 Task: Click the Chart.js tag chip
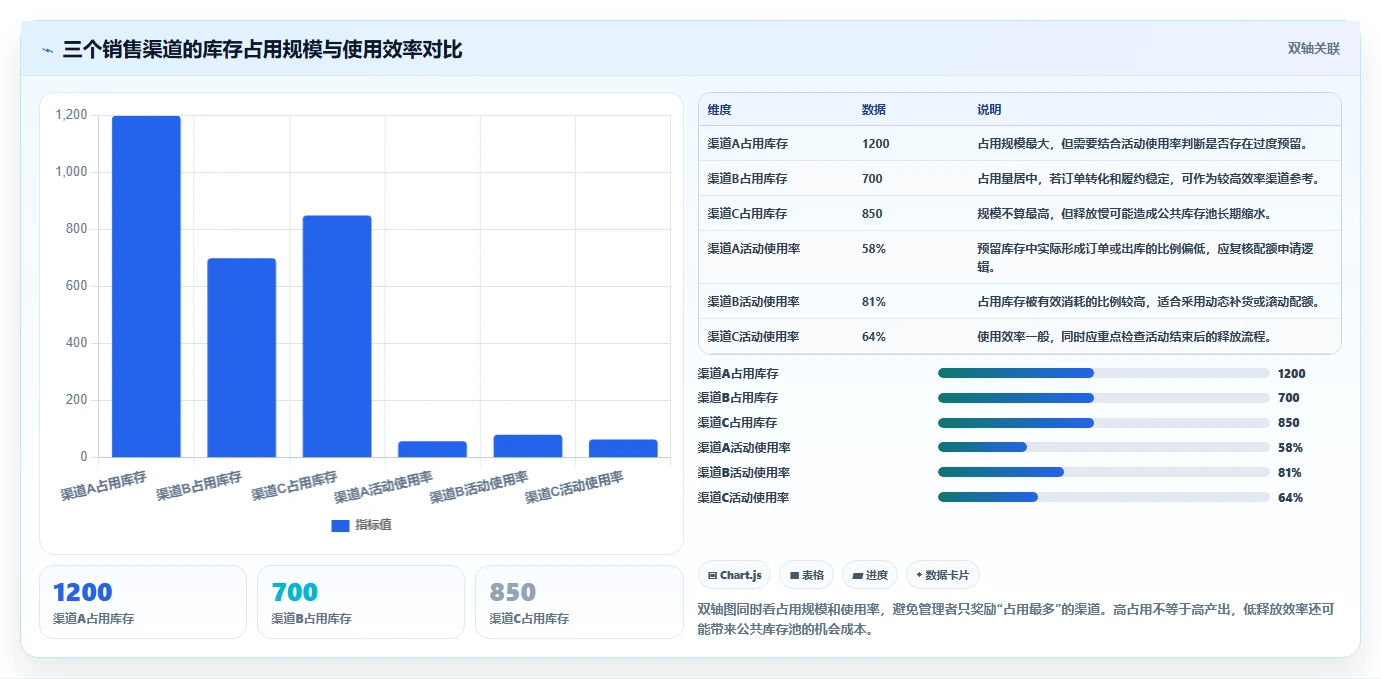click(734, 575)
